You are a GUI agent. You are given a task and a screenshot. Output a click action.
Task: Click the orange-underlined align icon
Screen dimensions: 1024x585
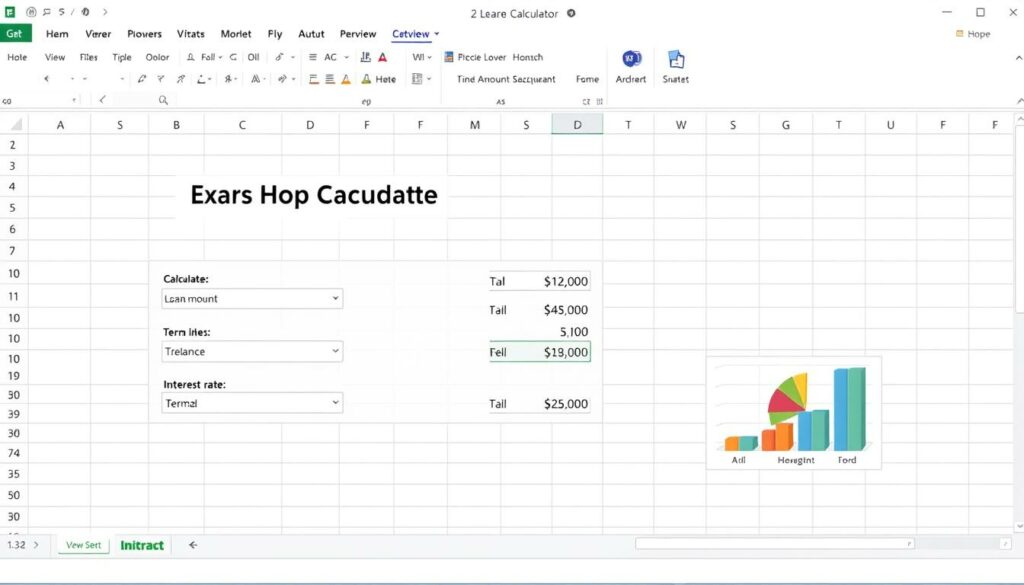(x=313, y=79)
